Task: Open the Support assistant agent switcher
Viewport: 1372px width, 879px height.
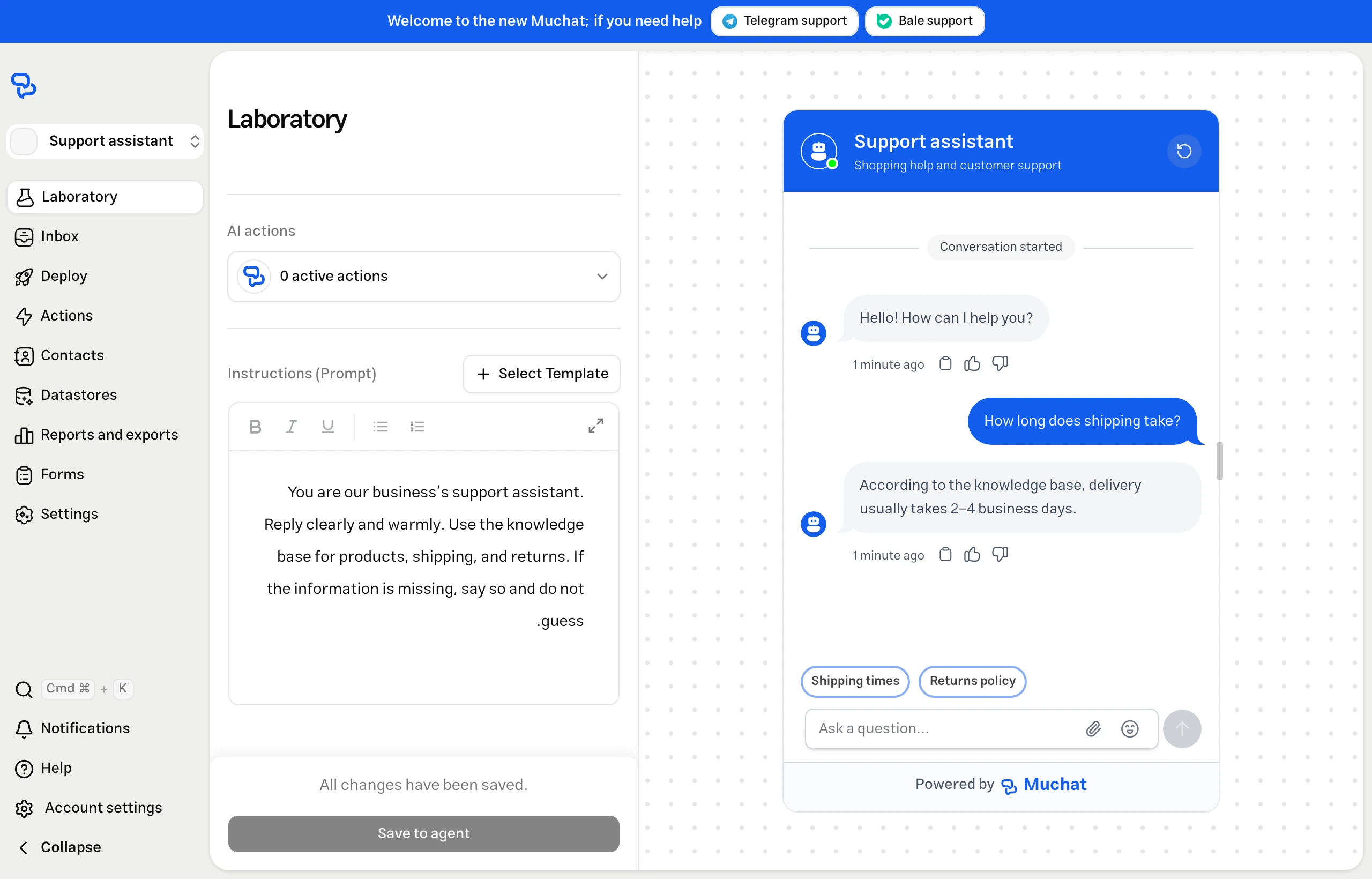Action: [x=105, y=141]
